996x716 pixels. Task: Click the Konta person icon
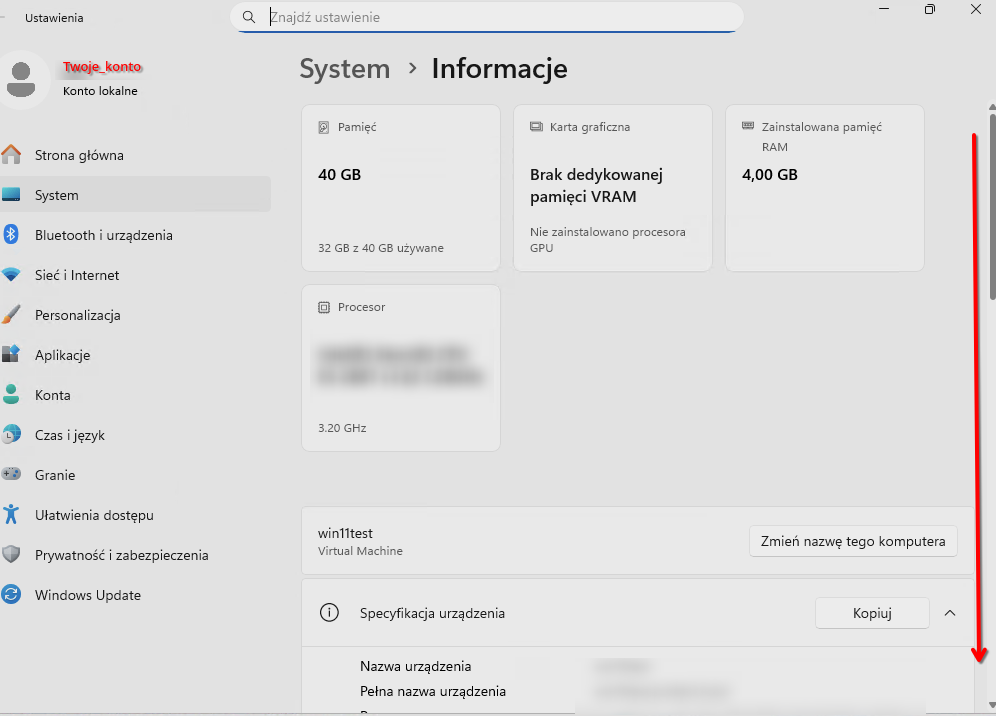pyautogui.click(x=11, y=395)
